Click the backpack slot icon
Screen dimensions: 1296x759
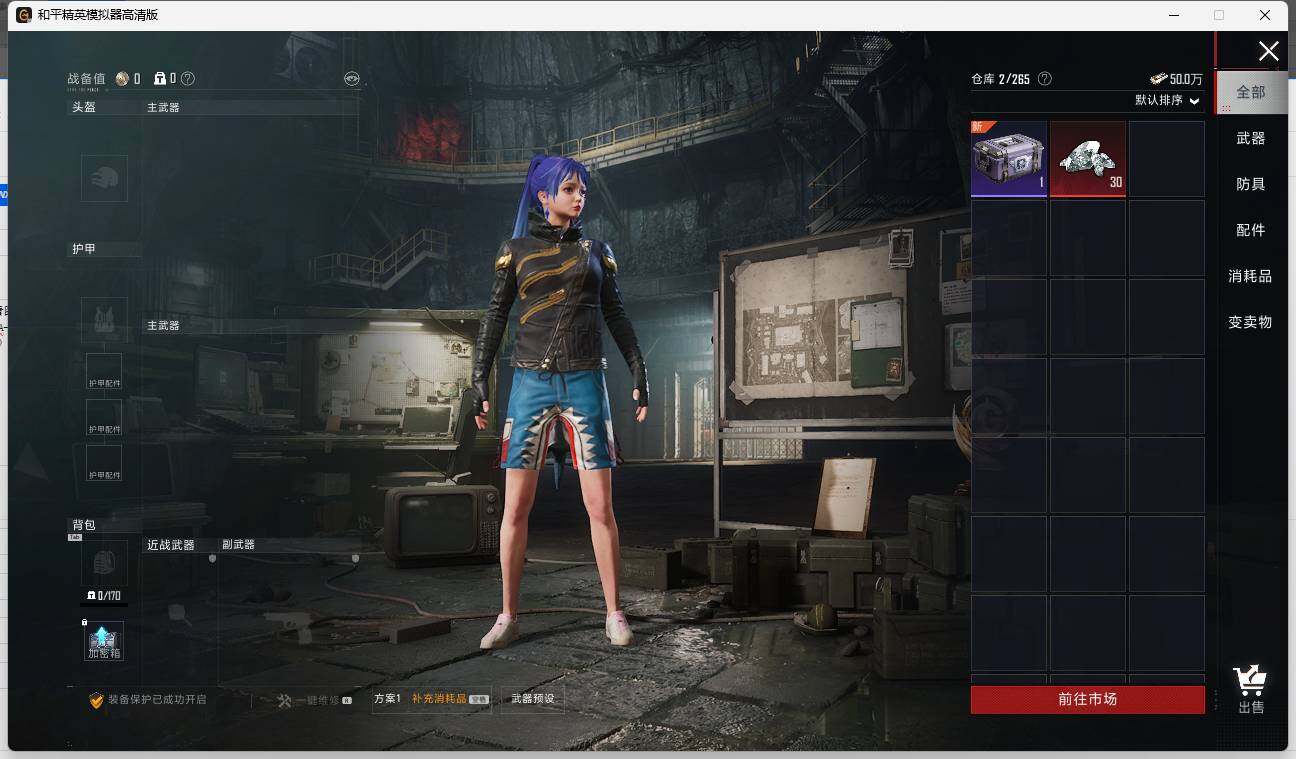pyautogui.click(x=104, y=563)
